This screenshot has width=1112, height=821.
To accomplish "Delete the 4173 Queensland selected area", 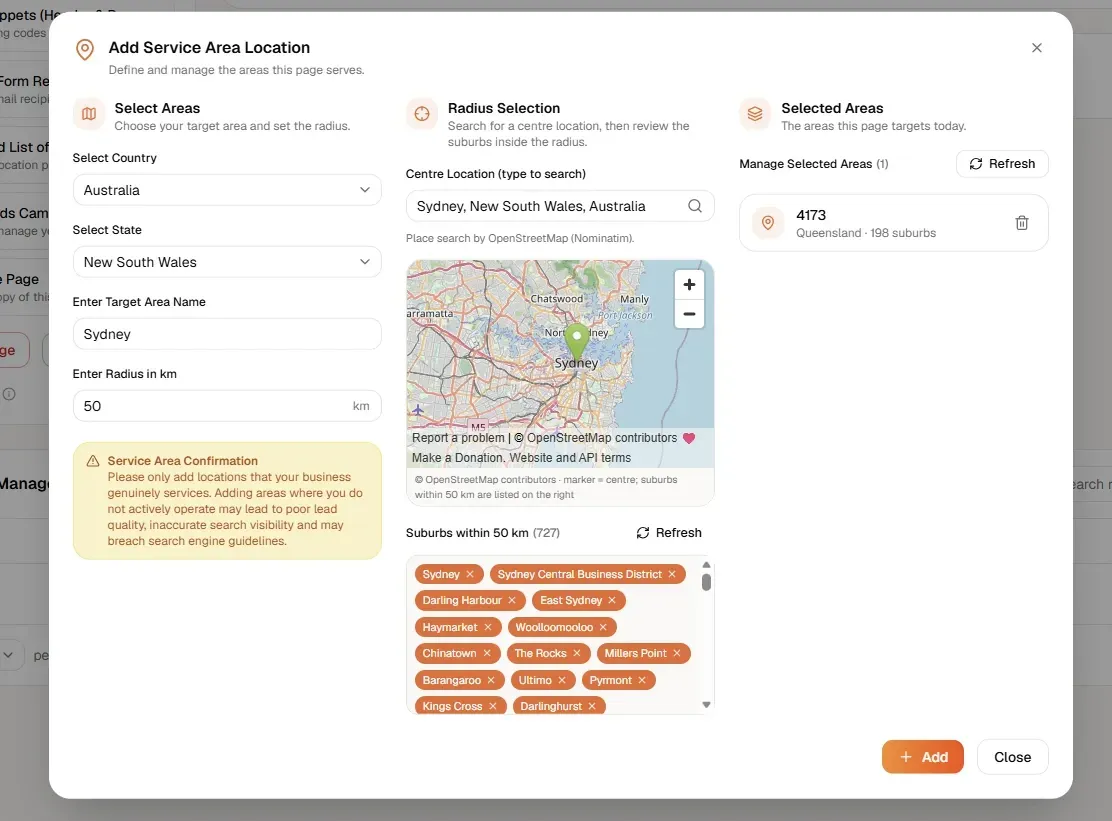I will 1021,223.
